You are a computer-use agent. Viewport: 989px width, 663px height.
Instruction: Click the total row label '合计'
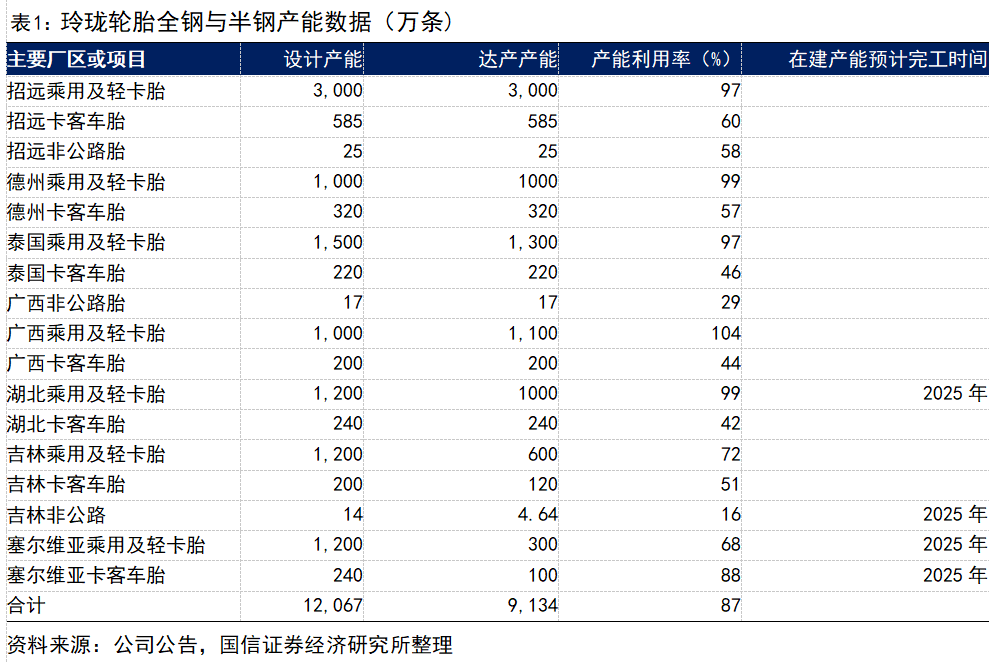click(x=26, y=606)
